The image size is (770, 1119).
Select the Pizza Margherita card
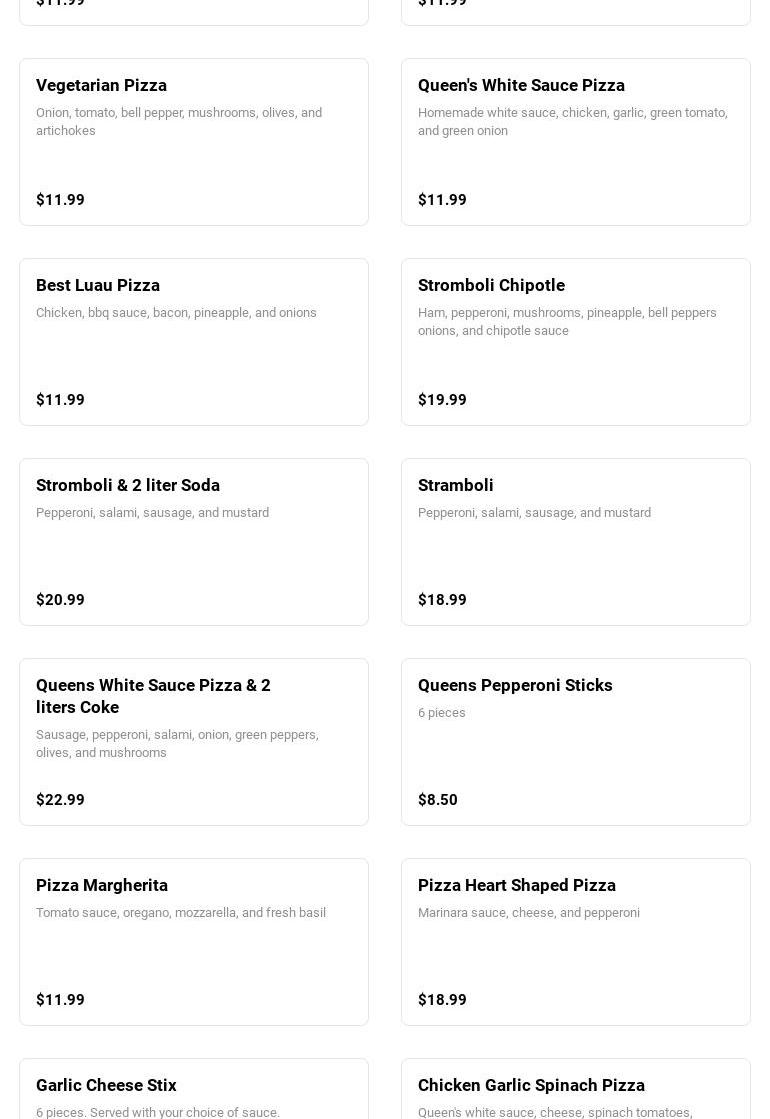[x=194, y=942]
